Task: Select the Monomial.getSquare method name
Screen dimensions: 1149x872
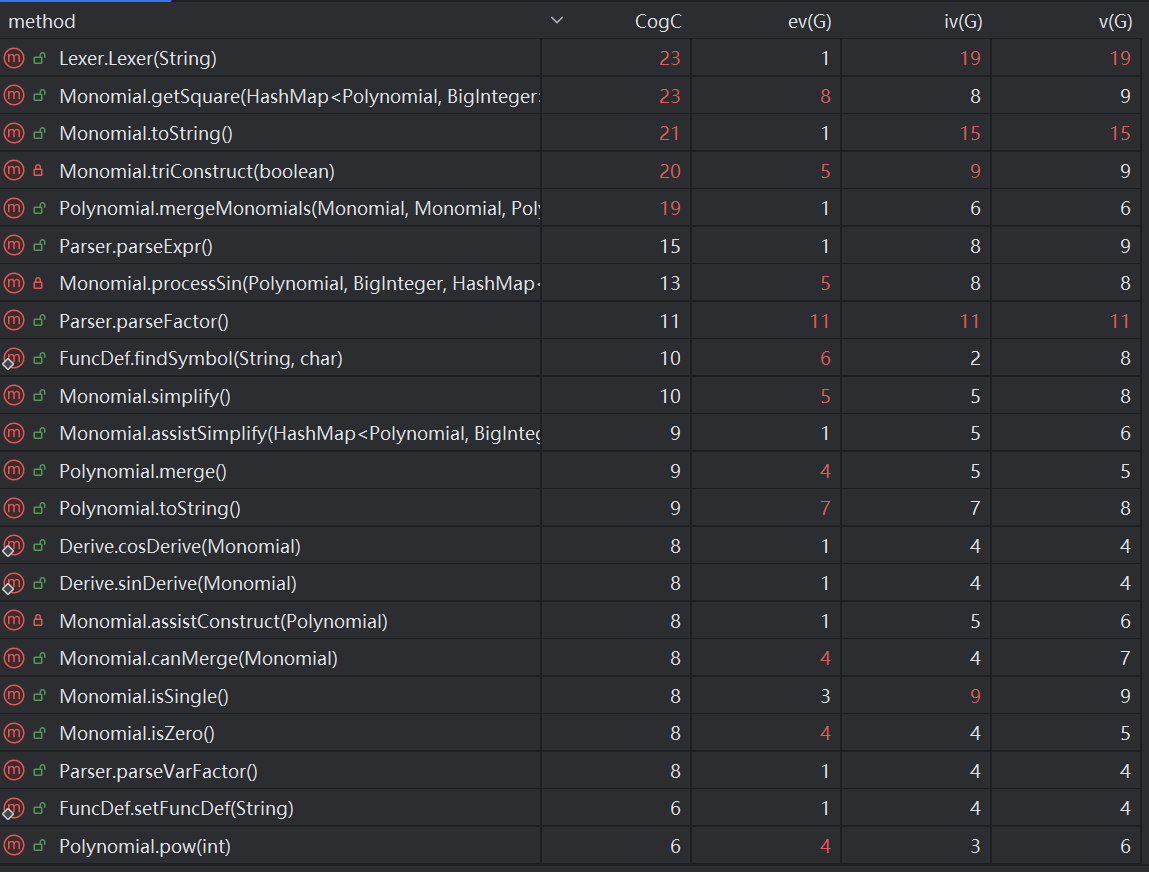Action: (x=298, y=96)
